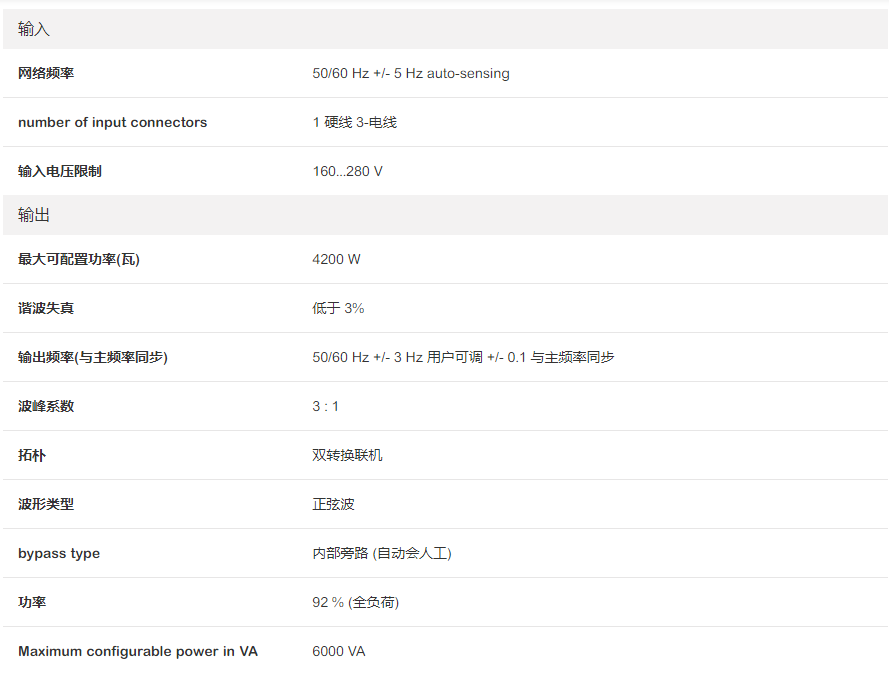Click the 网络频率 row label

click(x=46, y=73)
